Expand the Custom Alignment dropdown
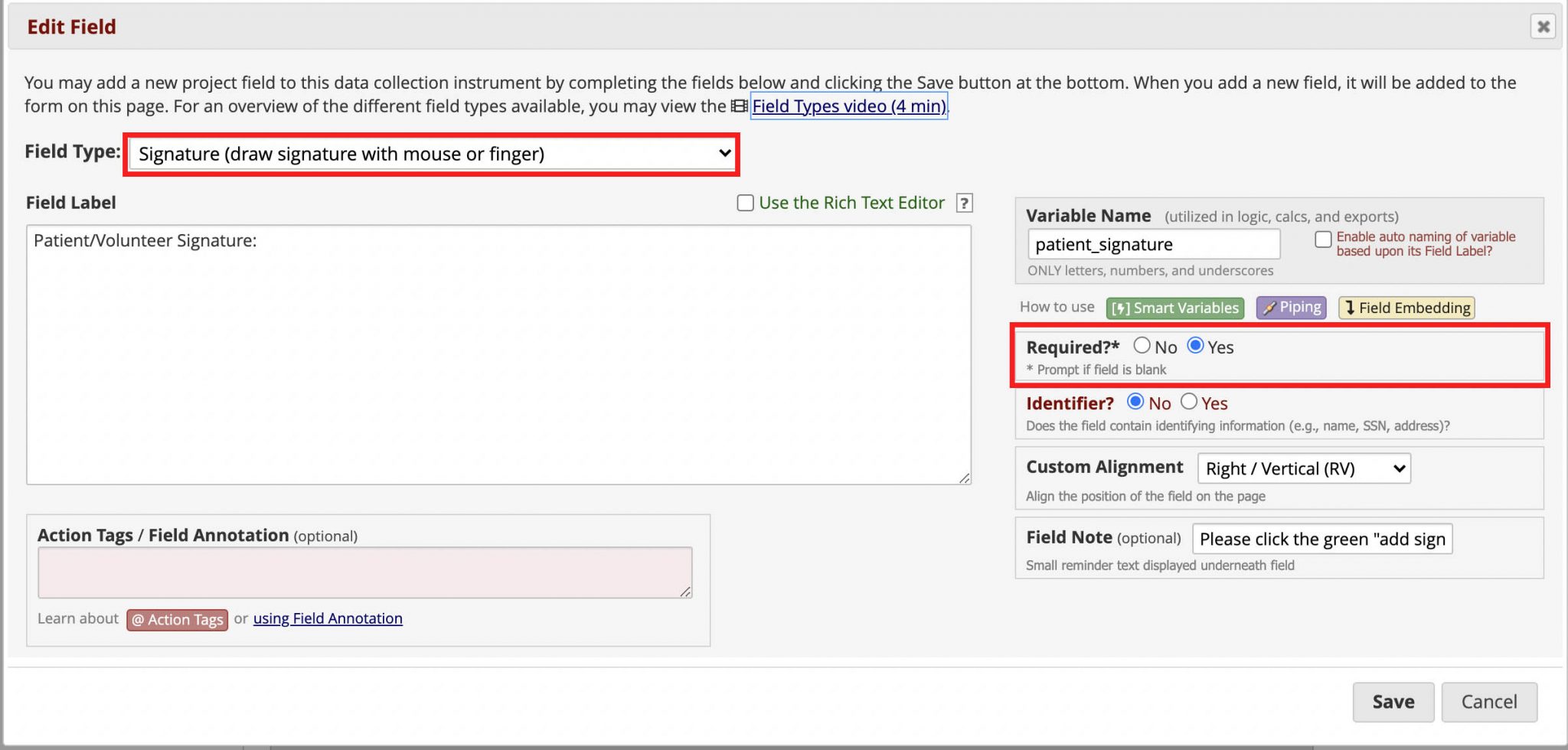 [1303, 468]
